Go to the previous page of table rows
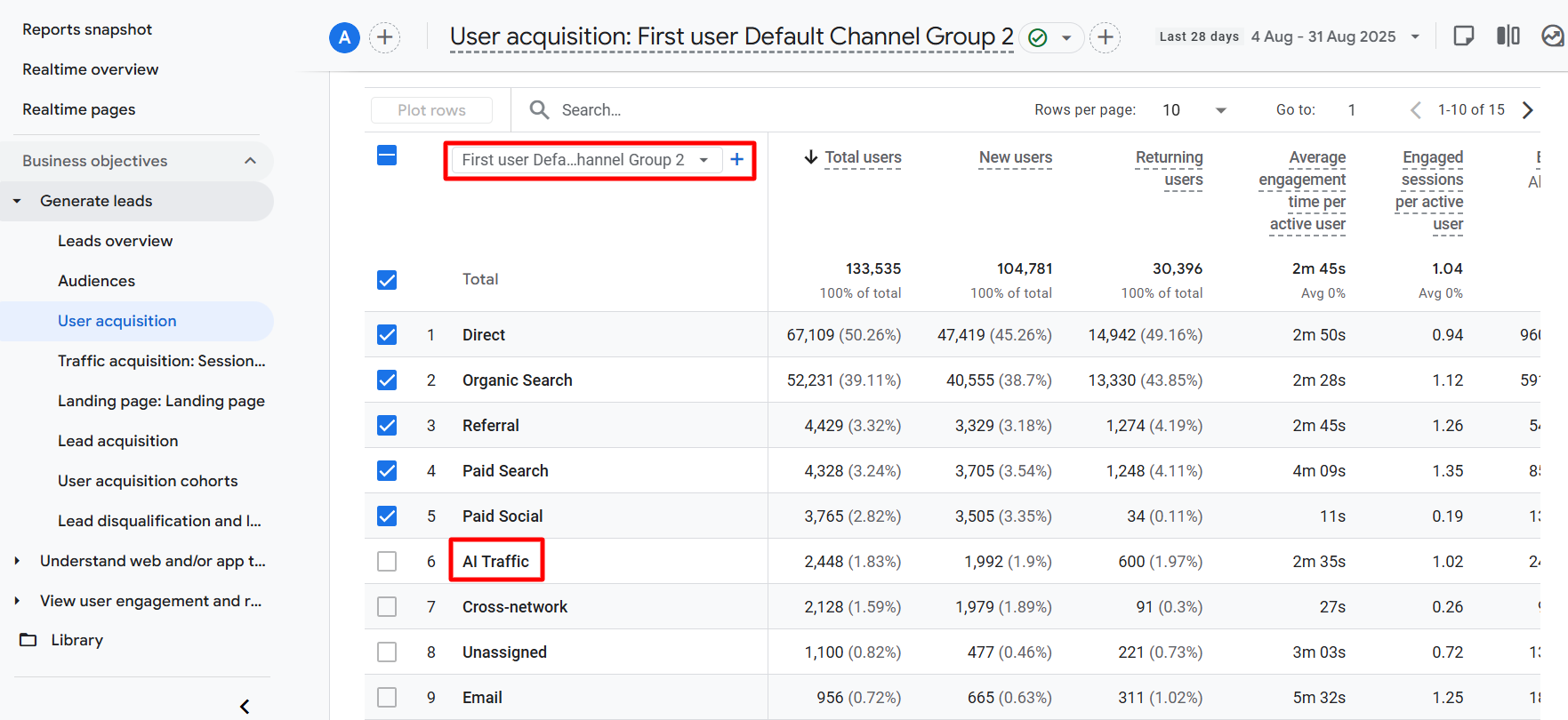 click(x=1415, y=110)
